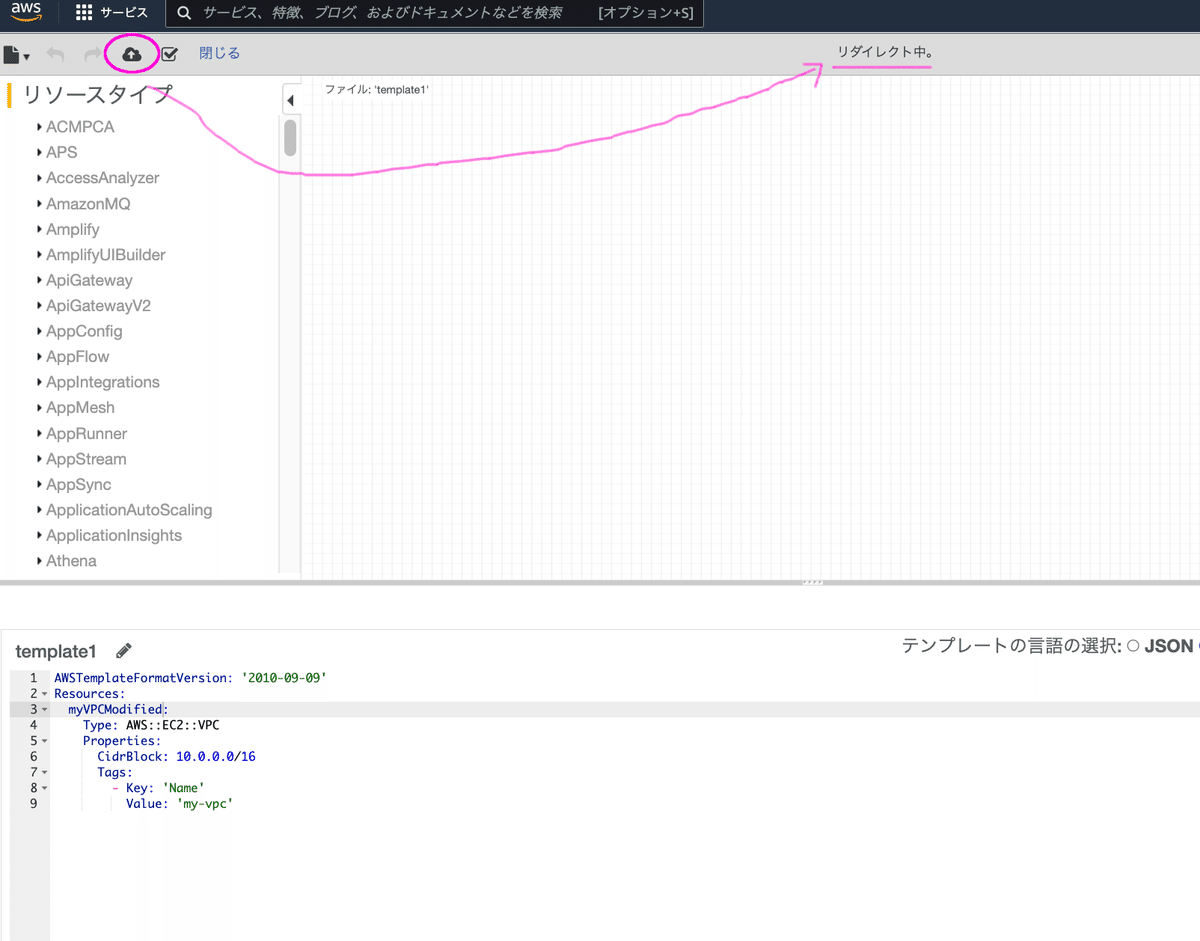Click the undo arrow icon

[x=56, y=54]
